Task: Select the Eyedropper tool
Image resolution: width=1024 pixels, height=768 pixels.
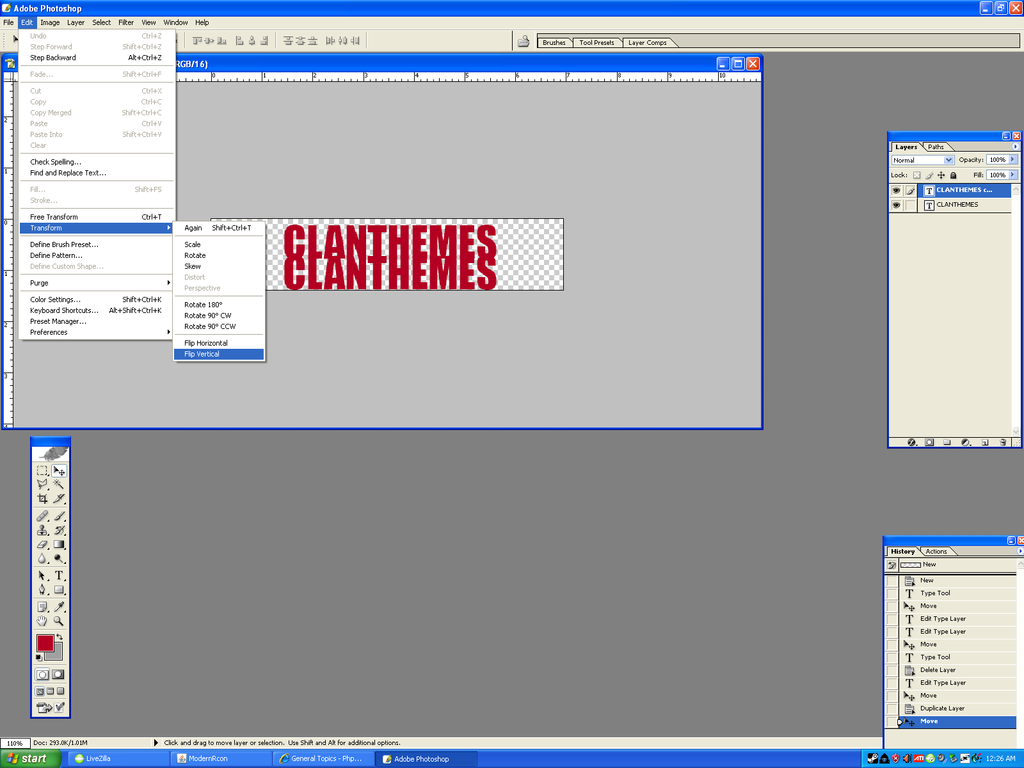Action: coord(59,607)
